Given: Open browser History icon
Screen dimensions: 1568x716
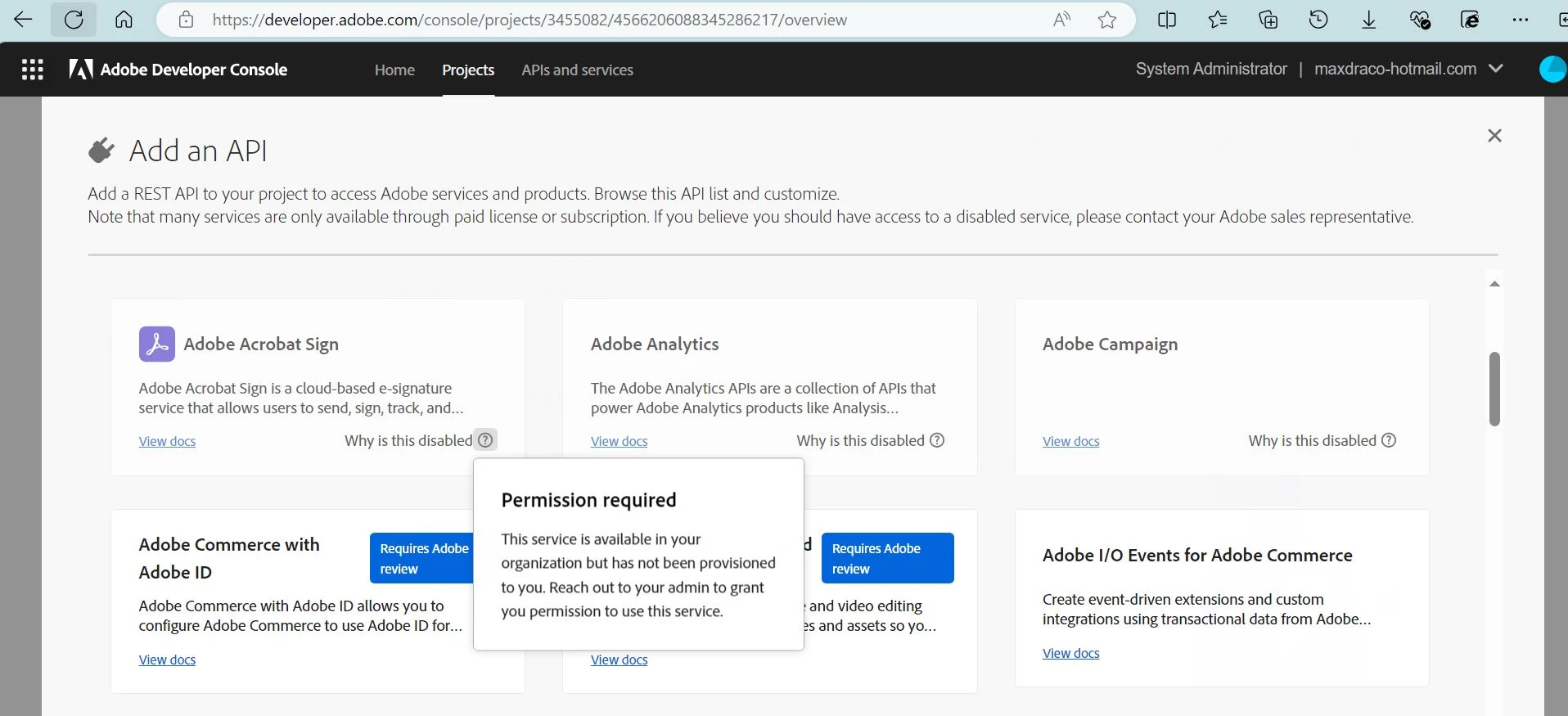Looking at the screenshot, I should point(1318,20).
